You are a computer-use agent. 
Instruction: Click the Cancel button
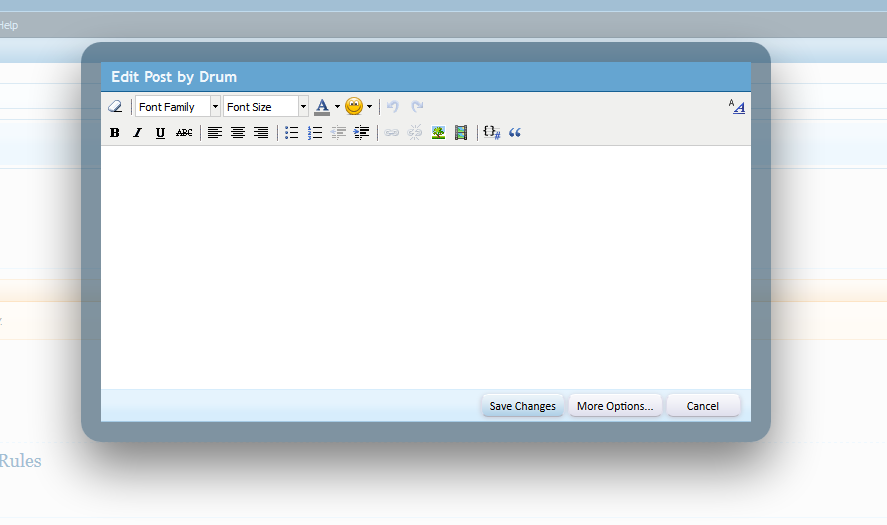click(703, 406)
